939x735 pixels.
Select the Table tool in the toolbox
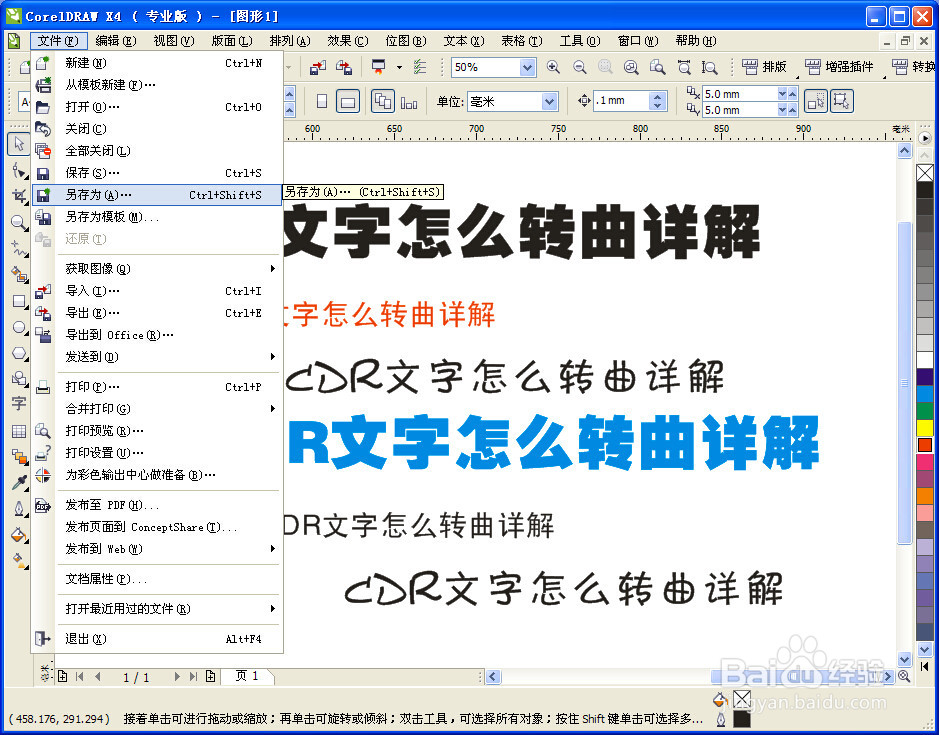(x=19, y=431)
